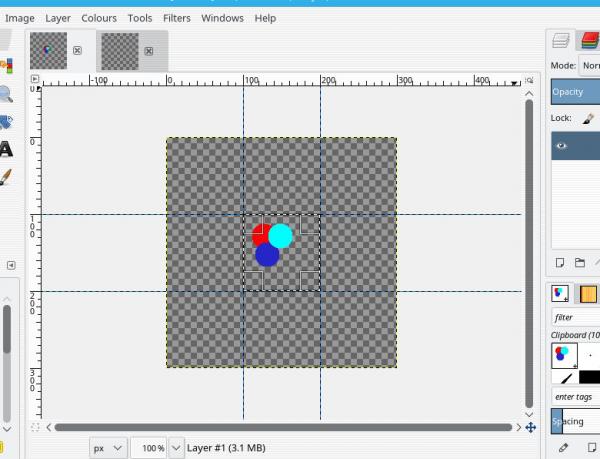Switch to the Channels dock tab
This screenshot has width=600, height=459.
click(x=590, y=40)
